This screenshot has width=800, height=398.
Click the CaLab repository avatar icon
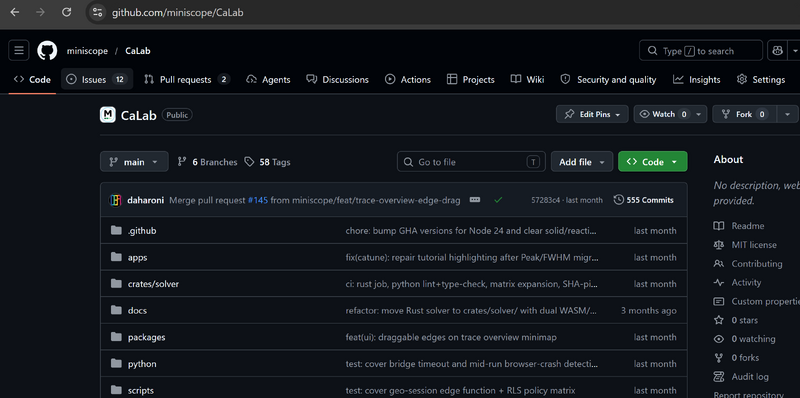[108, 115]
